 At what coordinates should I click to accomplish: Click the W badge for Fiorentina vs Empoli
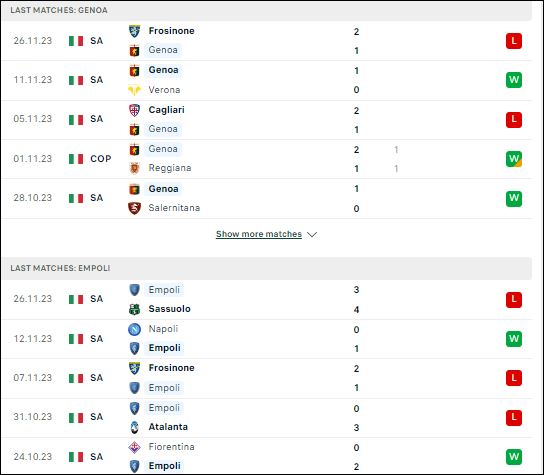pos(514,457)
